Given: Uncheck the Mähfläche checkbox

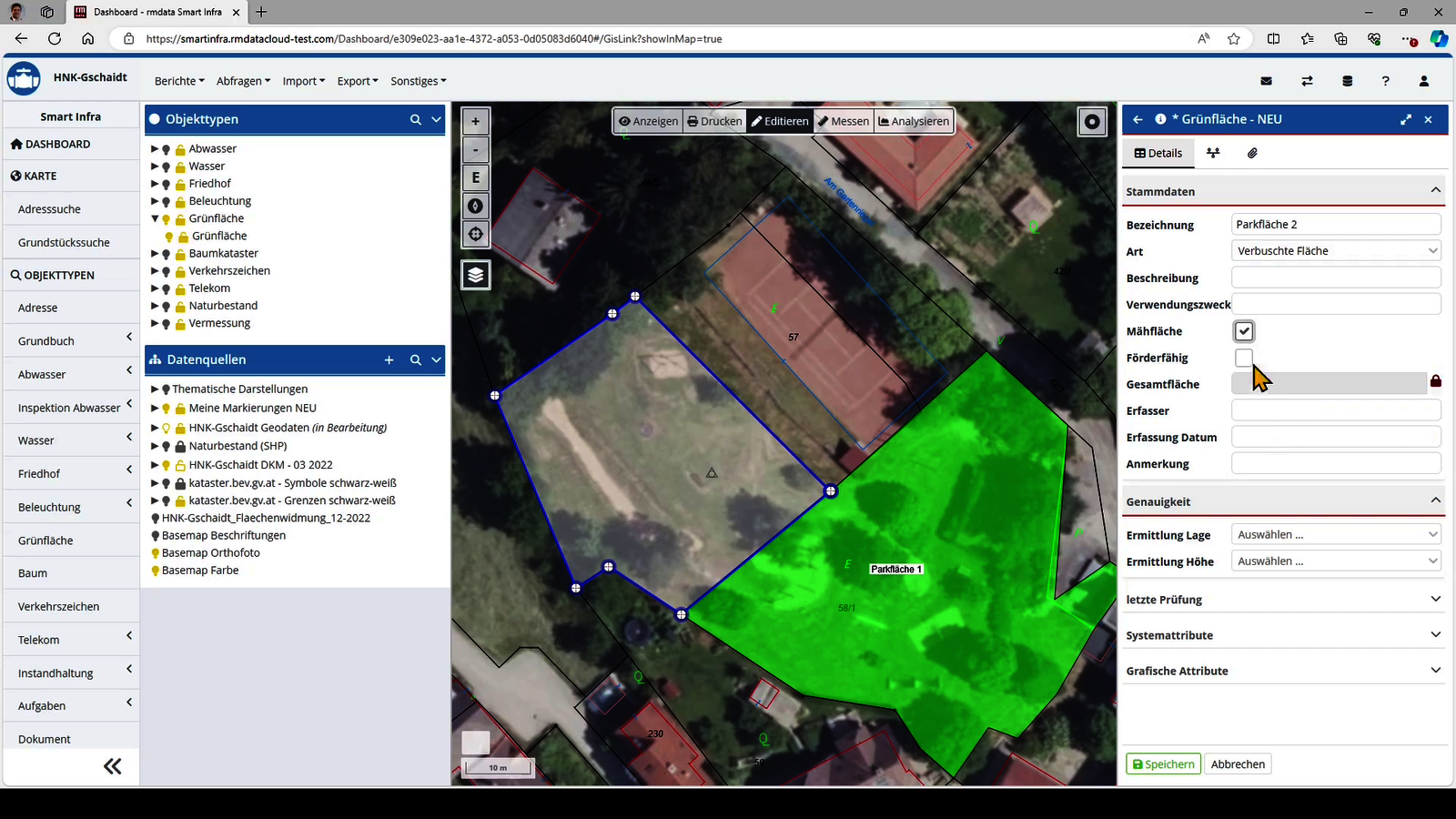Looking at the screenshot, I should (1244, 331).
